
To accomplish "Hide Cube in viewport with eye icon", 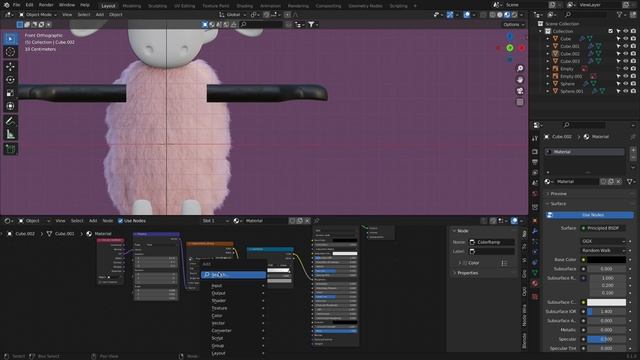I will click(x=625, y=39).
